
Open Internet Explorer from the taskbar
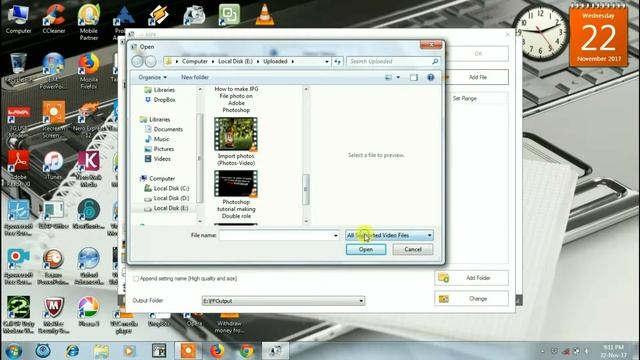(x=72, y=351)
